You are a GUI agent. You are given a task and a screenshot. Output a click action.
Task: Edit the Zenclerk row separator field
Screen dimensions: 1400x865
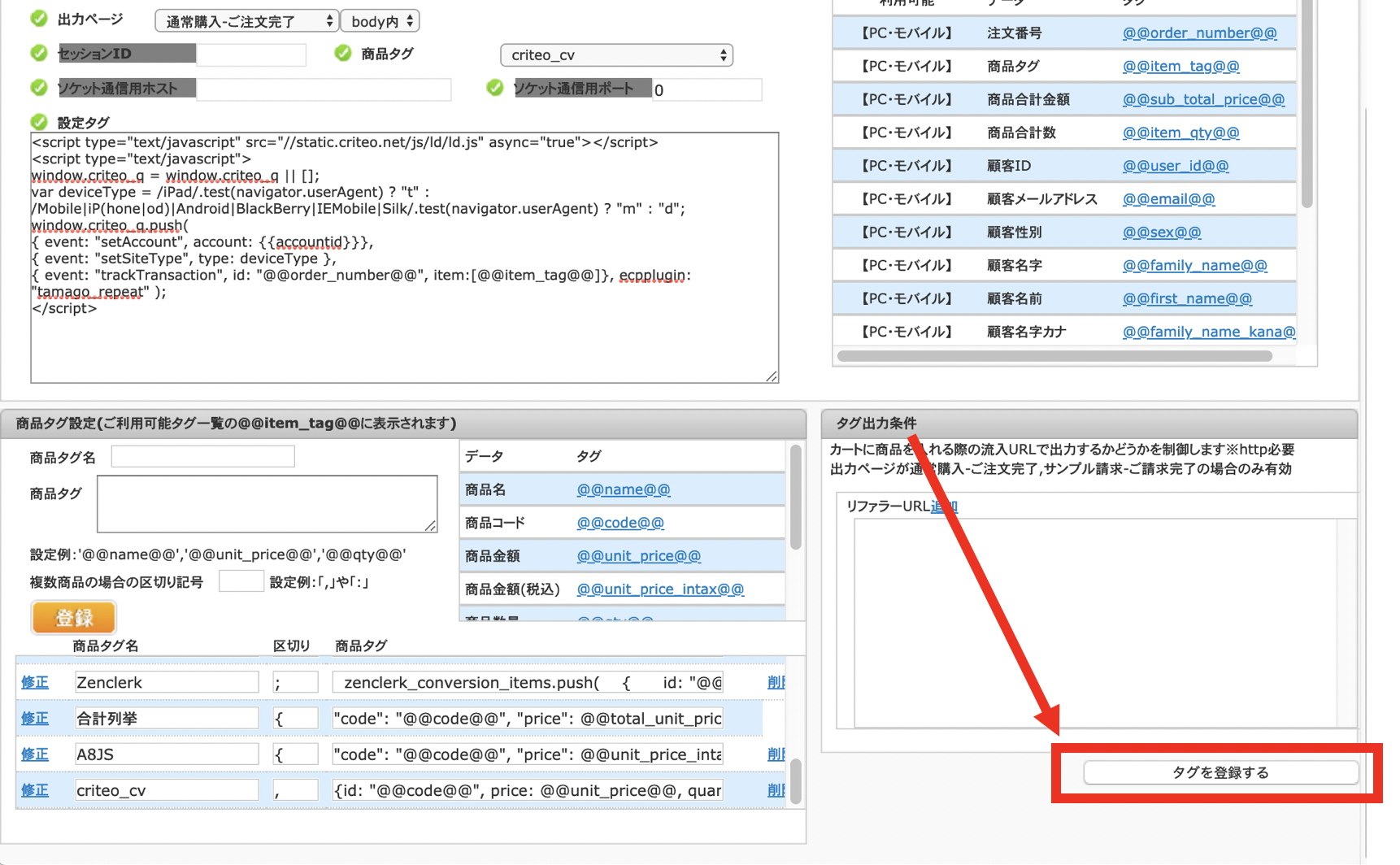coord(295,683)
